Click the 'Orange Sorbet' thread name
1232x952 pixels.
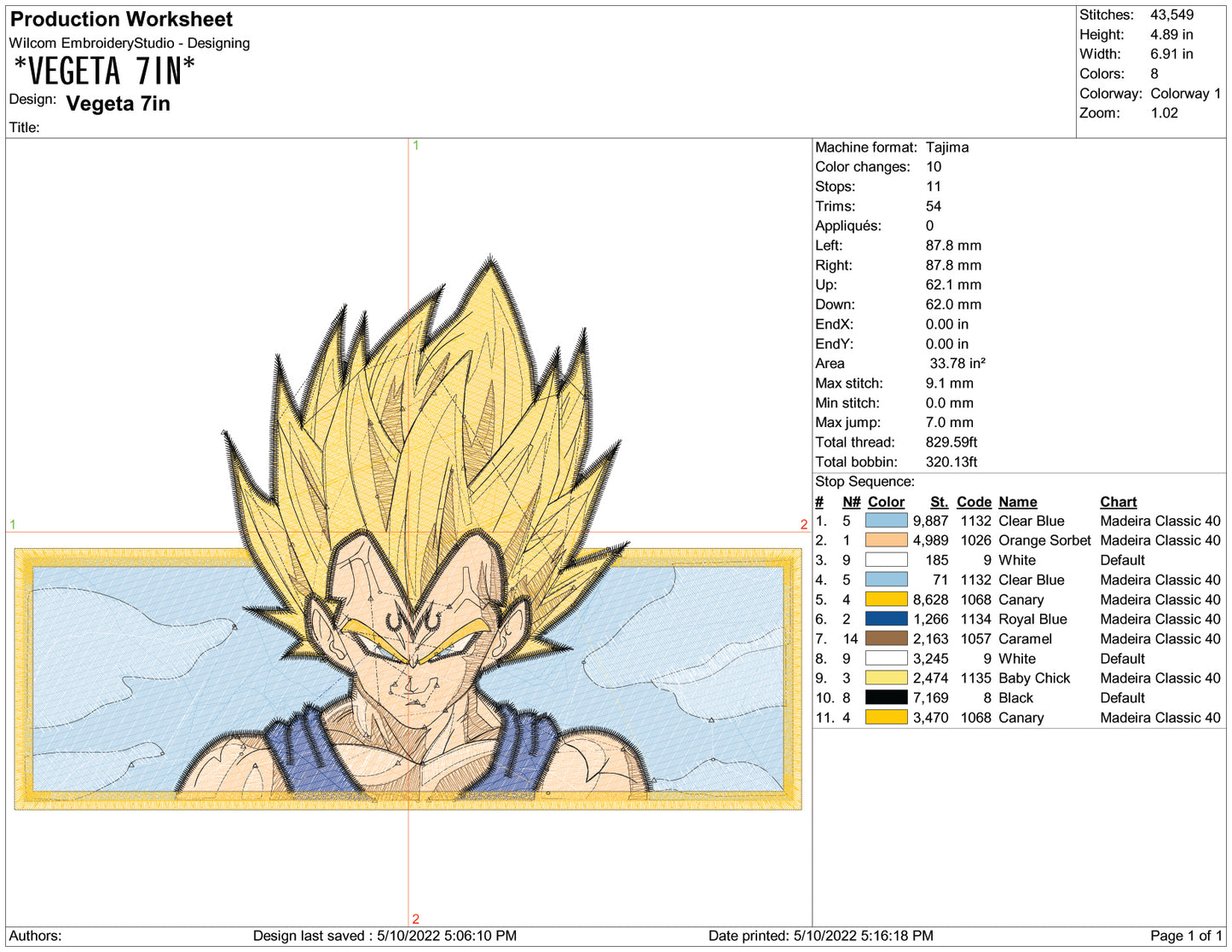pyautogui.click(x=1044, y=540)
